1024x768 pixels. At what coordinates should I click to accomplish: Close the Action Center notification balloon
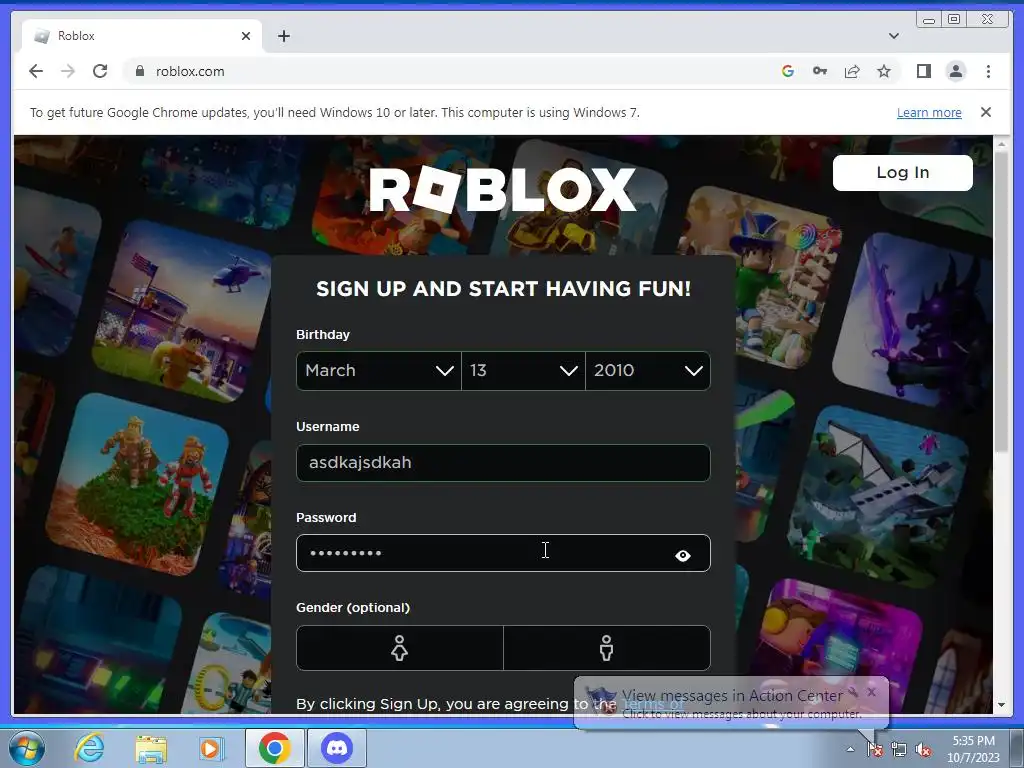click(x=871, y=692)
